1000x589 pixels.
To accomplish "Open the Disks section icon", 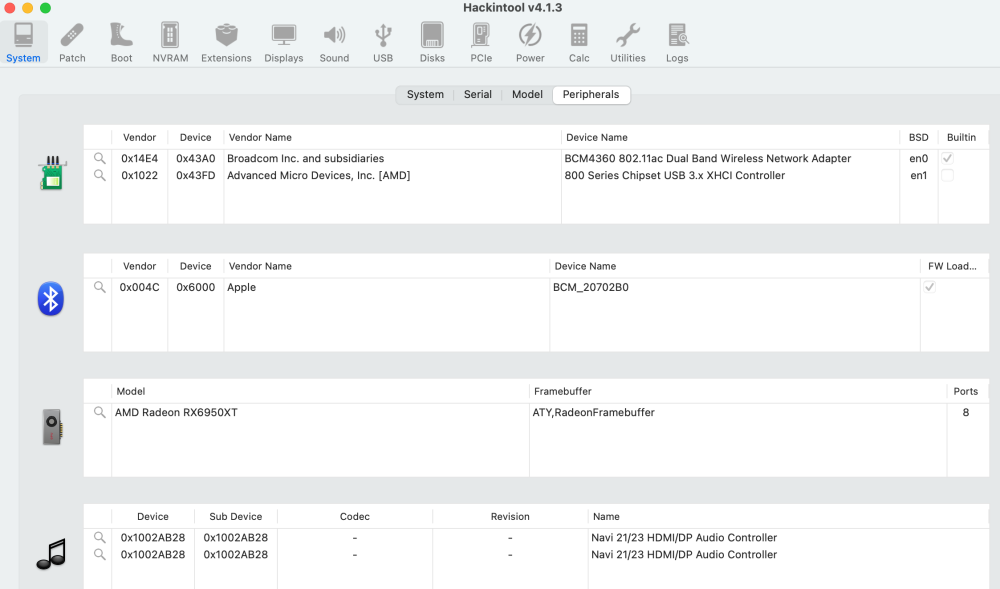I will 432,43.
